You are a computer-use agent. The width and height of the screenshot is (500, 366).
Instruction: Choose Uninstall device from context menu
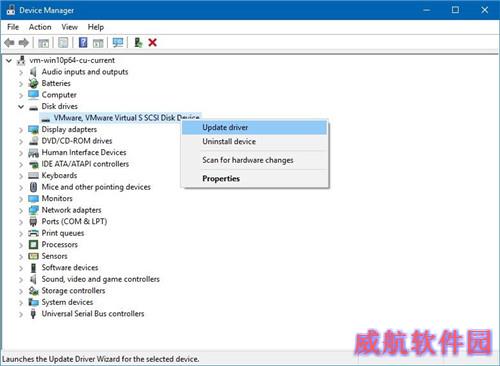coord(255,141)
